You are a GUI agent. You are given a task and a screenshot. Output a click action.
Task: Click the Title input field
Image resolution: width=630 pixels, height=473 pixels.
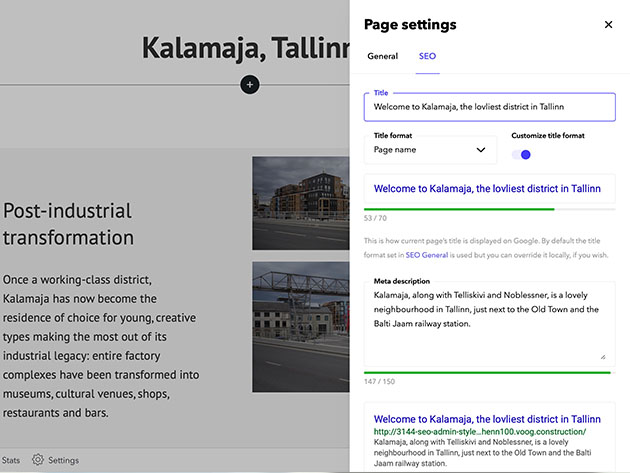tap(489, 107)
